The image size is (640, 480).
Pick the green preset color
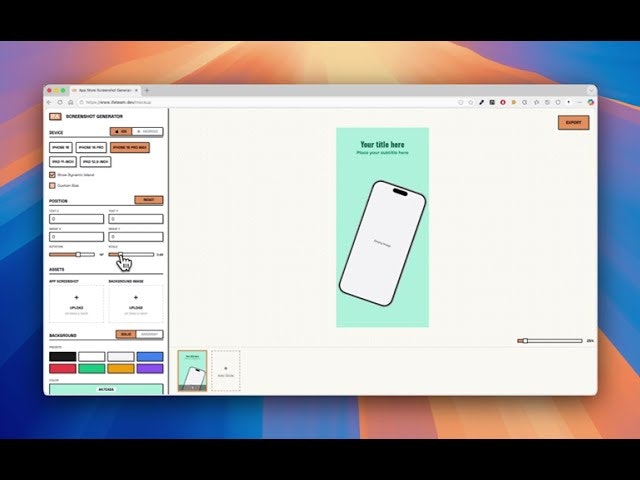tap(91, 369)
